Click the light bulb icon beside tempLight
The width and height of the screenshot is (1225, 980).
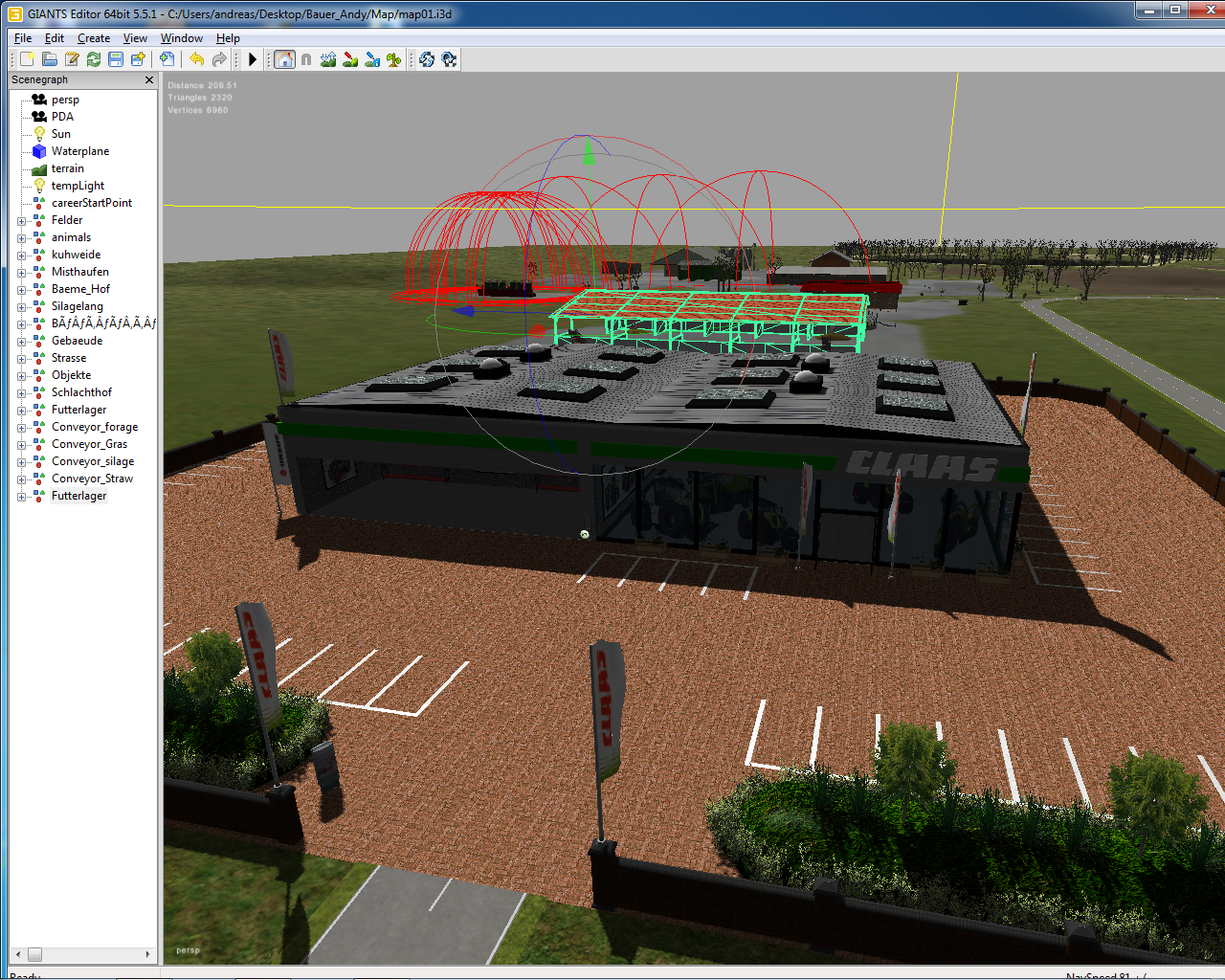[x=39, y=186]
